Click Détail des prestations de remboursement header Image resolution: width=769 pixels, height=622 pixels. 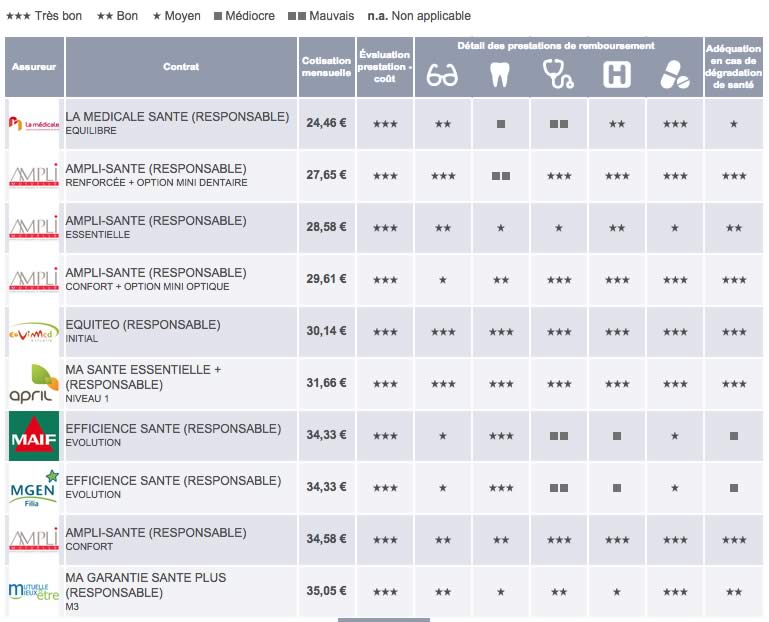556,46
